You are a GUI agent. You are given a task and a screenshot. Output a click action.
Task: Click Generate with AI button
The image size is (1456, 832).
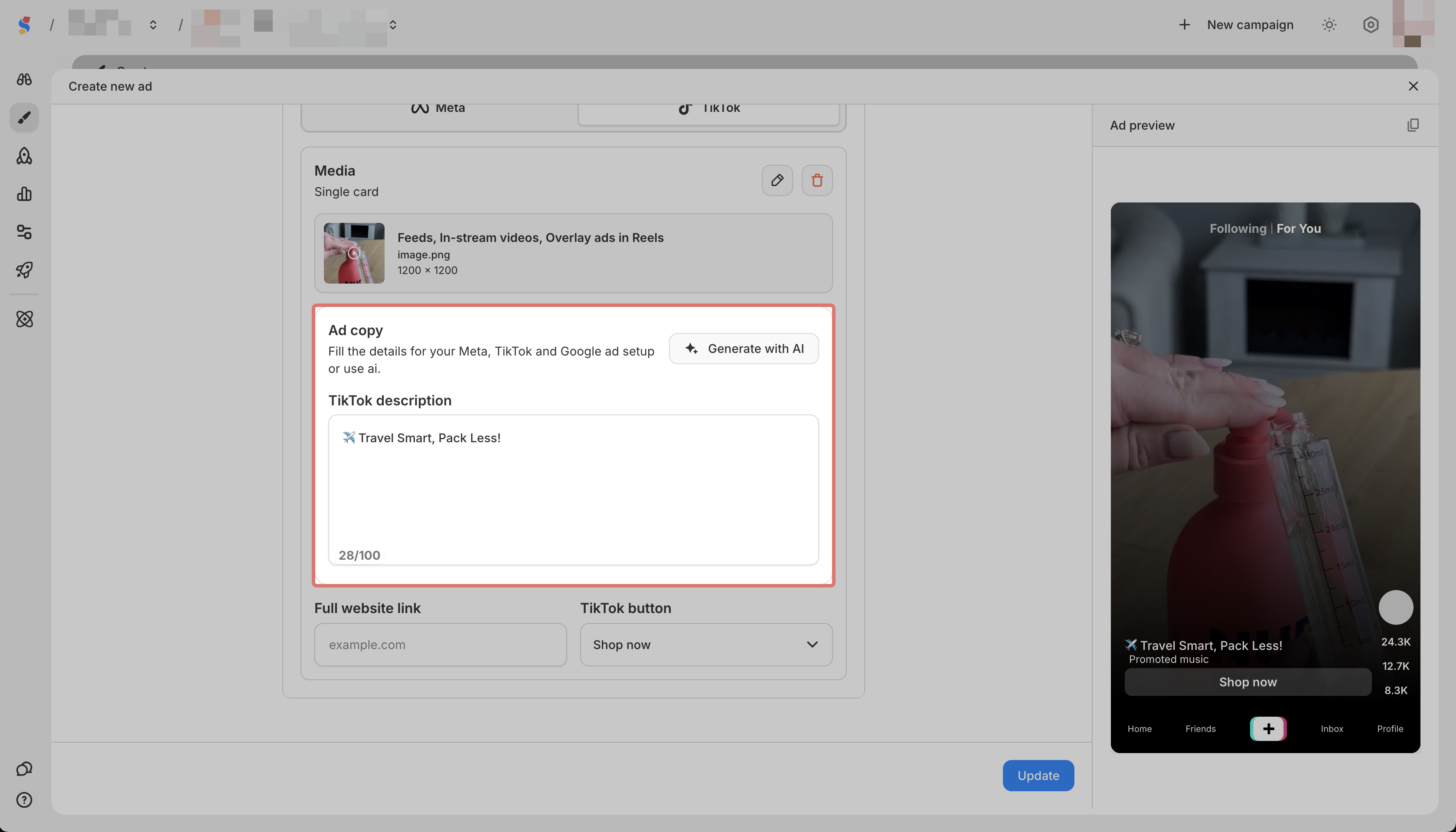click(x=744, y=349)
